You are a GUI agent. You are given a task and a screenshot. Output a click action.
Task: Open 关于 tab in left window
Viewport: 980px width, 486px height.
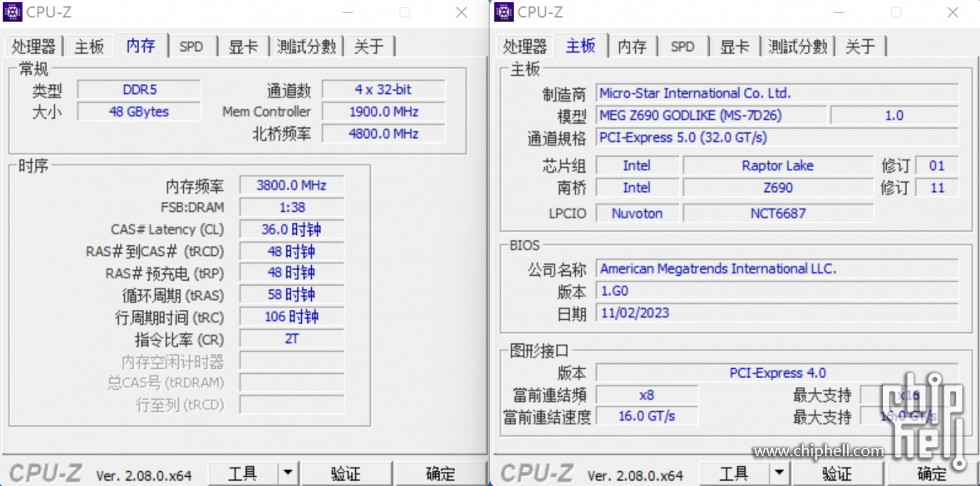(x=369, y=47)
